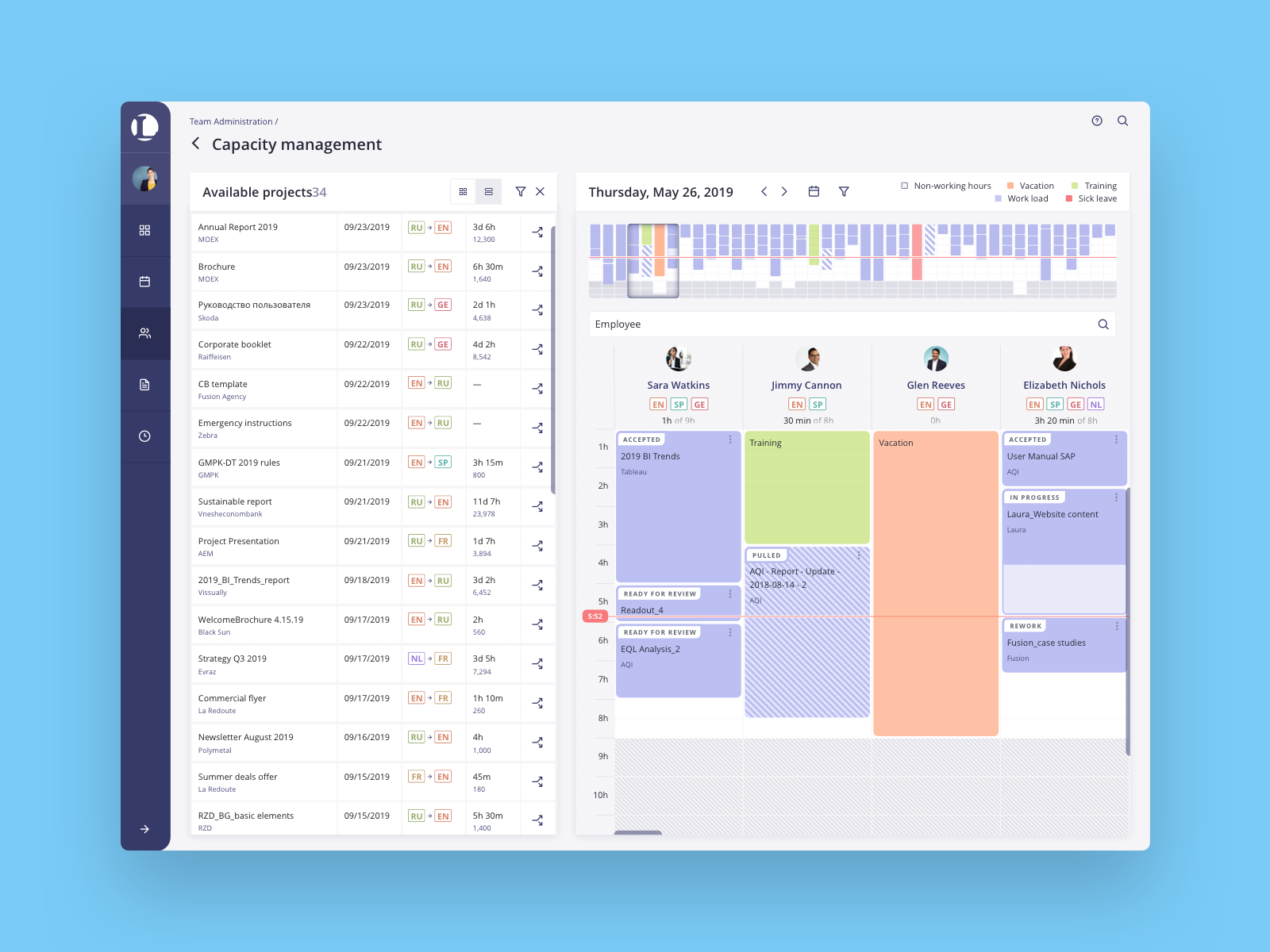
Task: Filter the Available projects list
Action: click(x=520, y=191)
